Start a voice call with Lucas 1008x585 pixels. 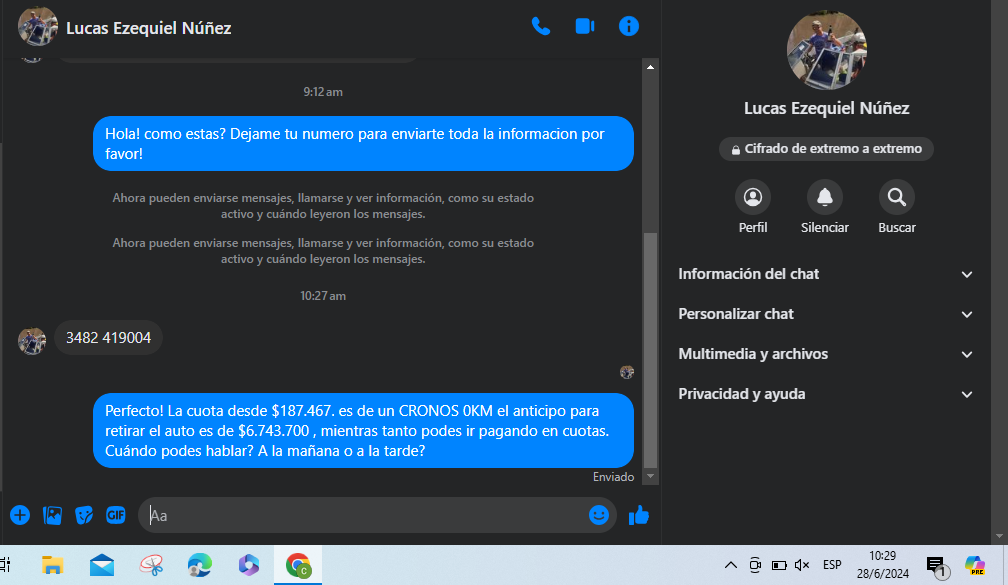541,27
